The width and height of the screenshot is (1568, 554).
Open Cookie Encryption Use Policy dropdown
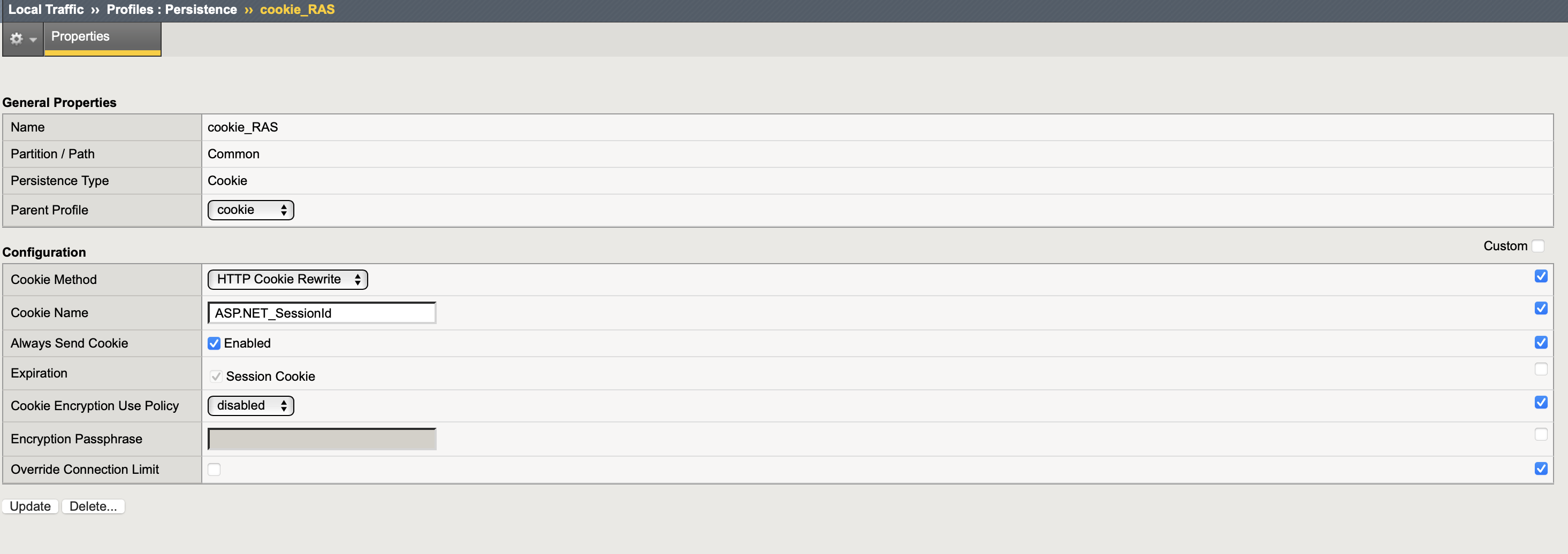click(251, 406)
